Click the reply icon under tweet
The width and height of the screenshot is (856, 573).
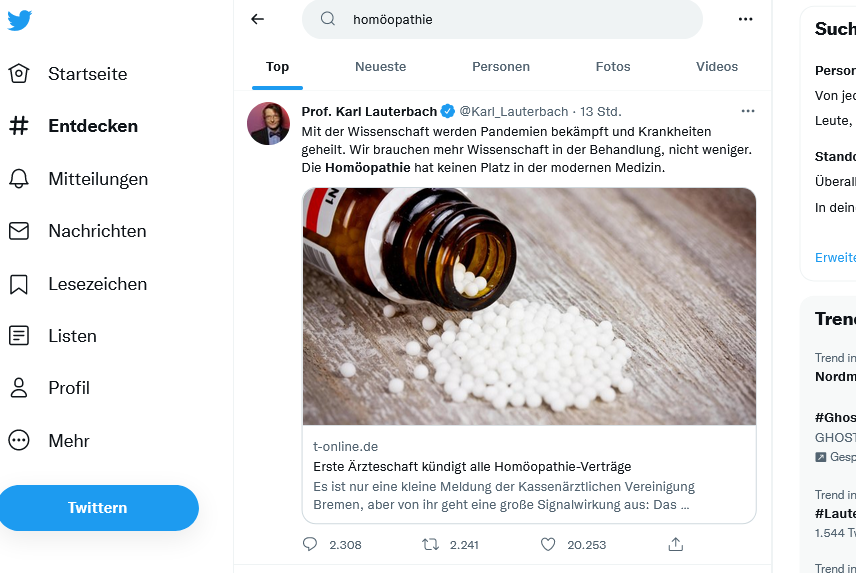click(x=310, y=545)
